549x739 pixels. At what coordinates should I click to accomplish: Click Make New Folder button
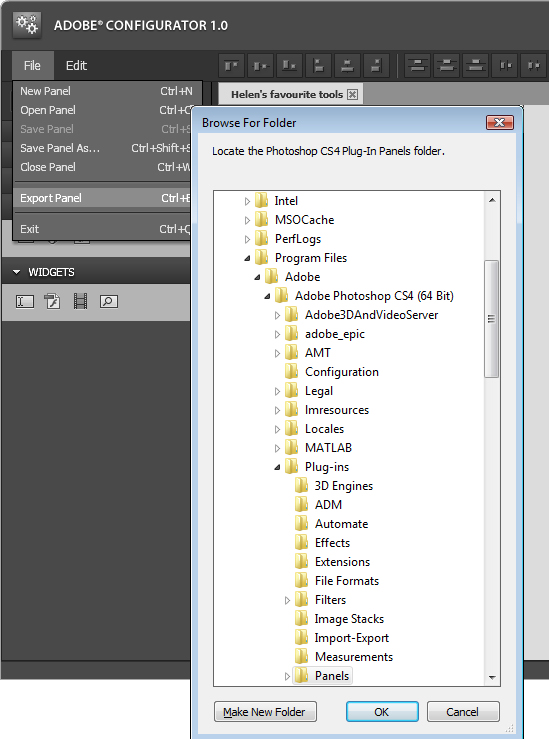265,712
